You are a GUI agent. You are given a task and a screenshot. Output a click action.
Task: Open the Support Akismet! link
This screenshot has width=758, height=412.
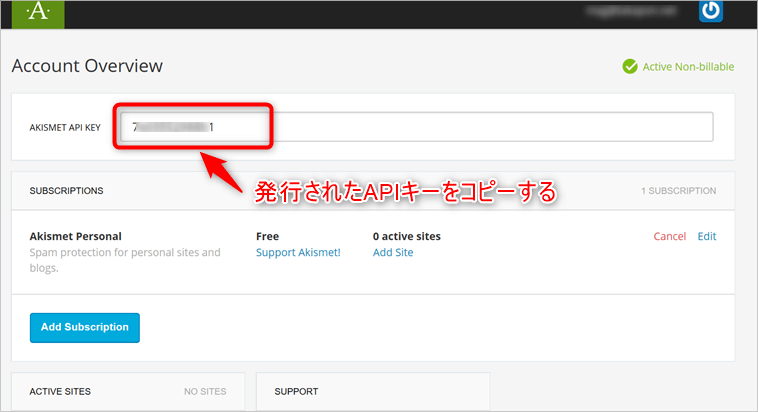coord(298,252)
